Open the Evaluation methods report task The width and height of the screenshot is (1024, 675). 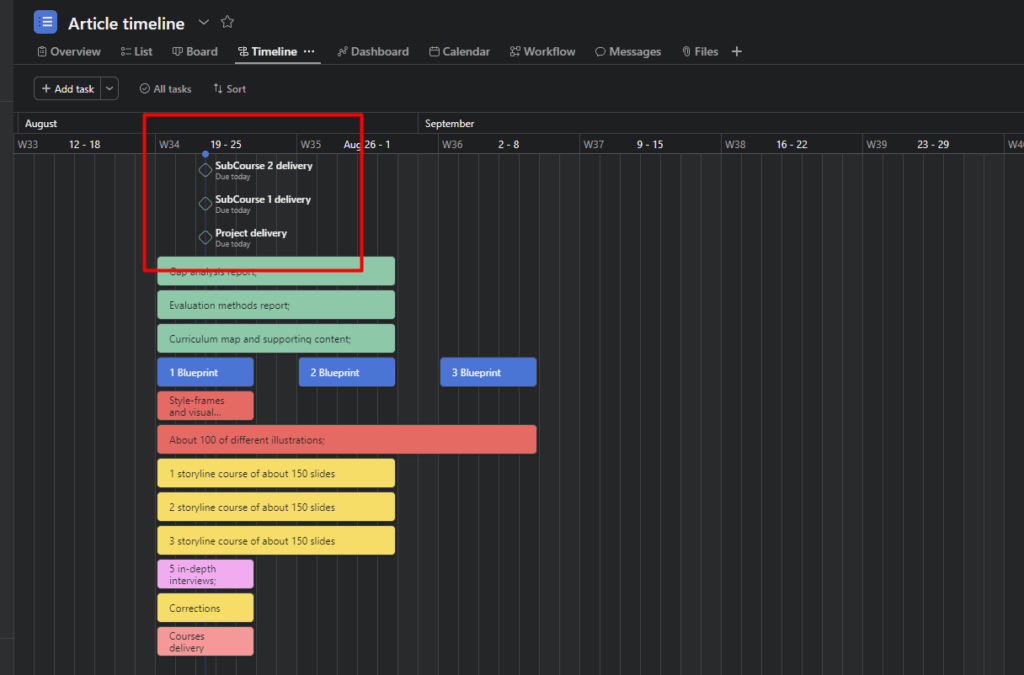[276, 305]
